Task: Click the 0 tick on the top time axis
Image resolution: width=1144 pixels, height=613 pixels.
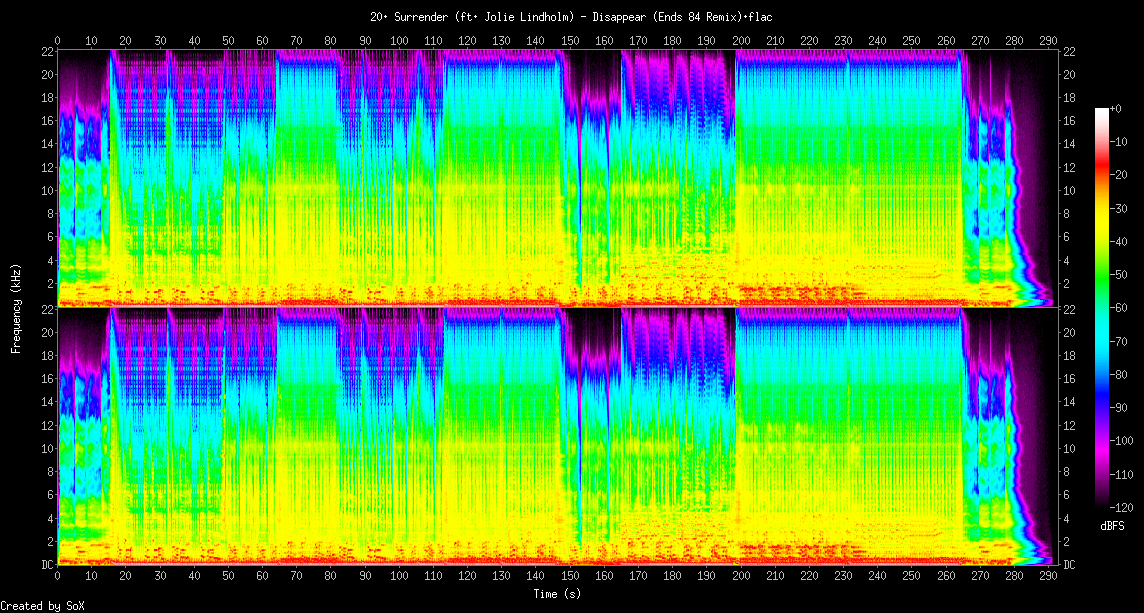Action: click(58, 40)
